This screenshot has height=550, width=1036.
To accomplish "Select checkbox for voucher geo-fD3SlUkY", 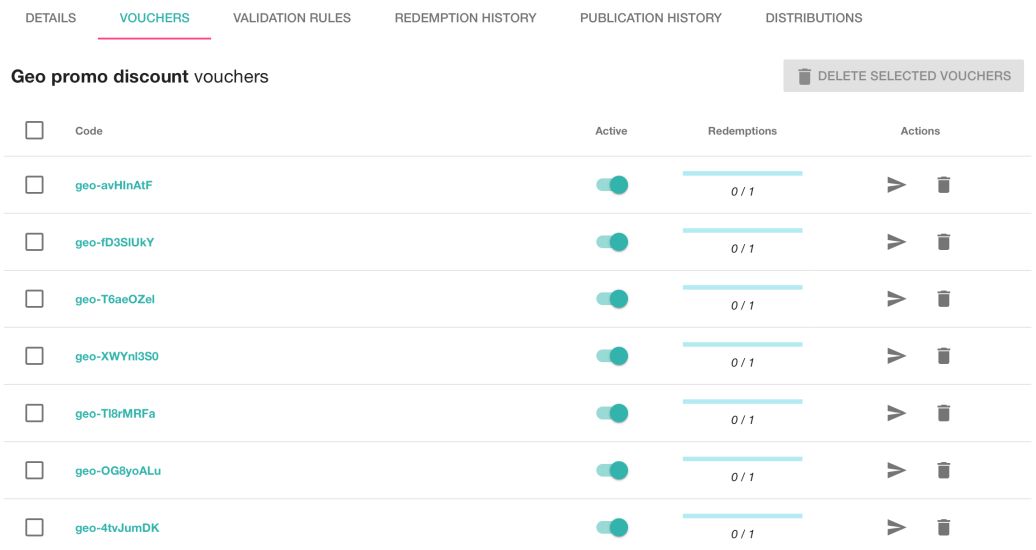I will coord(35,242).
